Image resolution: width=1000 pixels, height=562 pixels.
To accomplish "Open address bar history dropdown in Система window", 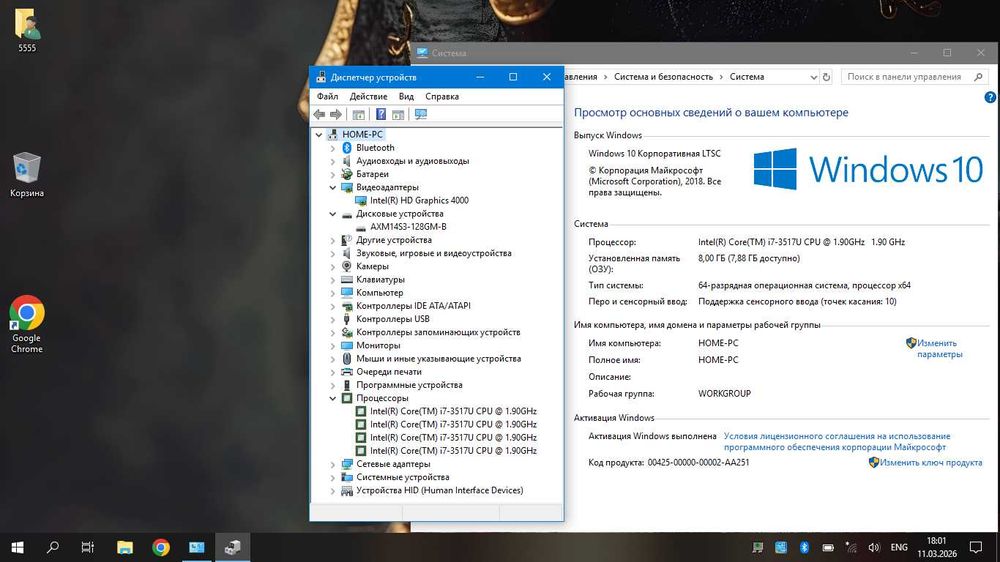I will click(813, 77).
